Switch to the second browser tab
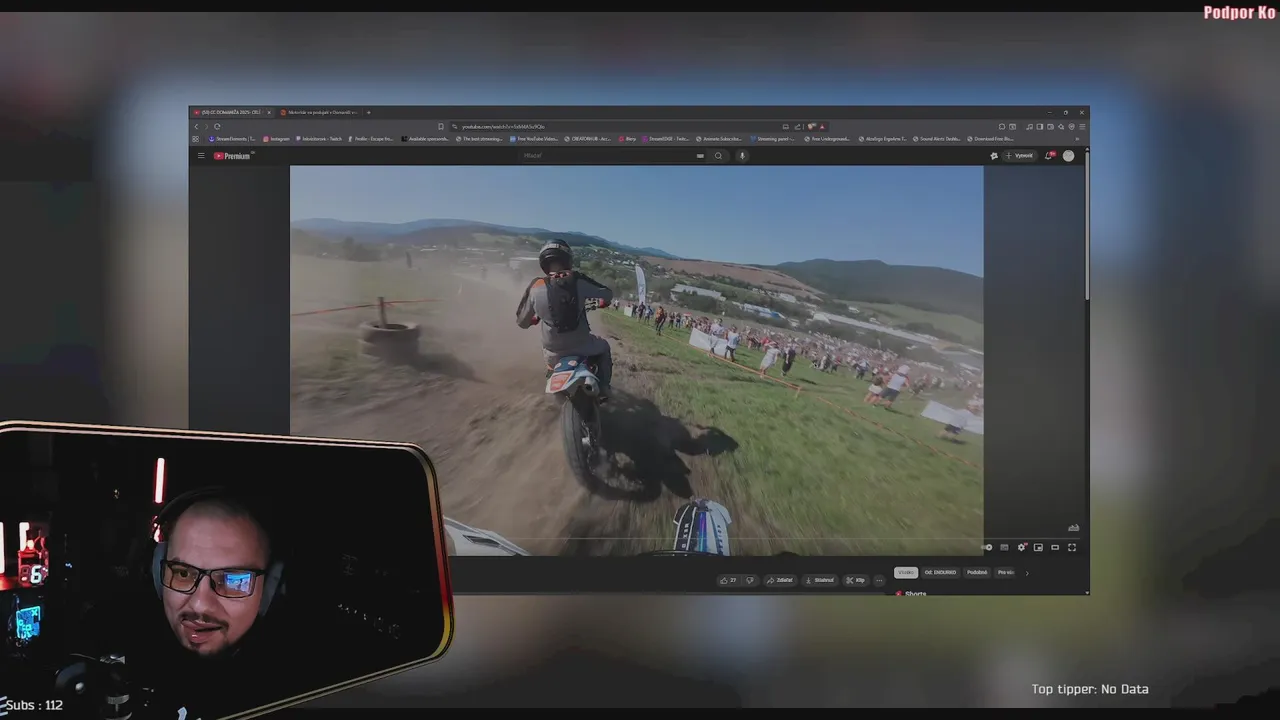Viewport: 1280px width, 720px height. tap(318, 112)
